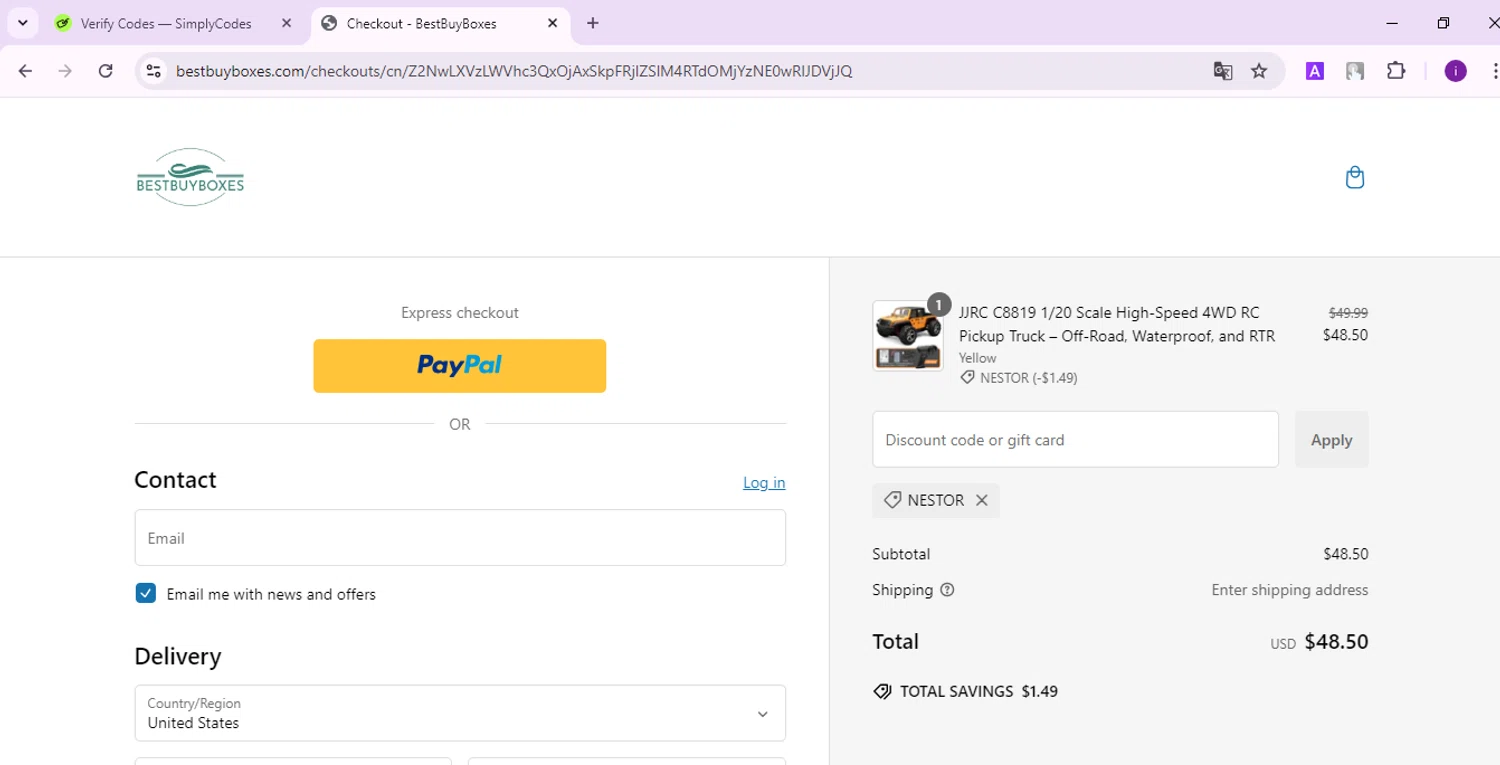This screenshot has height=765, width=1500.
Task: Close the Verify Codes SimplyCodes tab
Action: tap(286, 23)
